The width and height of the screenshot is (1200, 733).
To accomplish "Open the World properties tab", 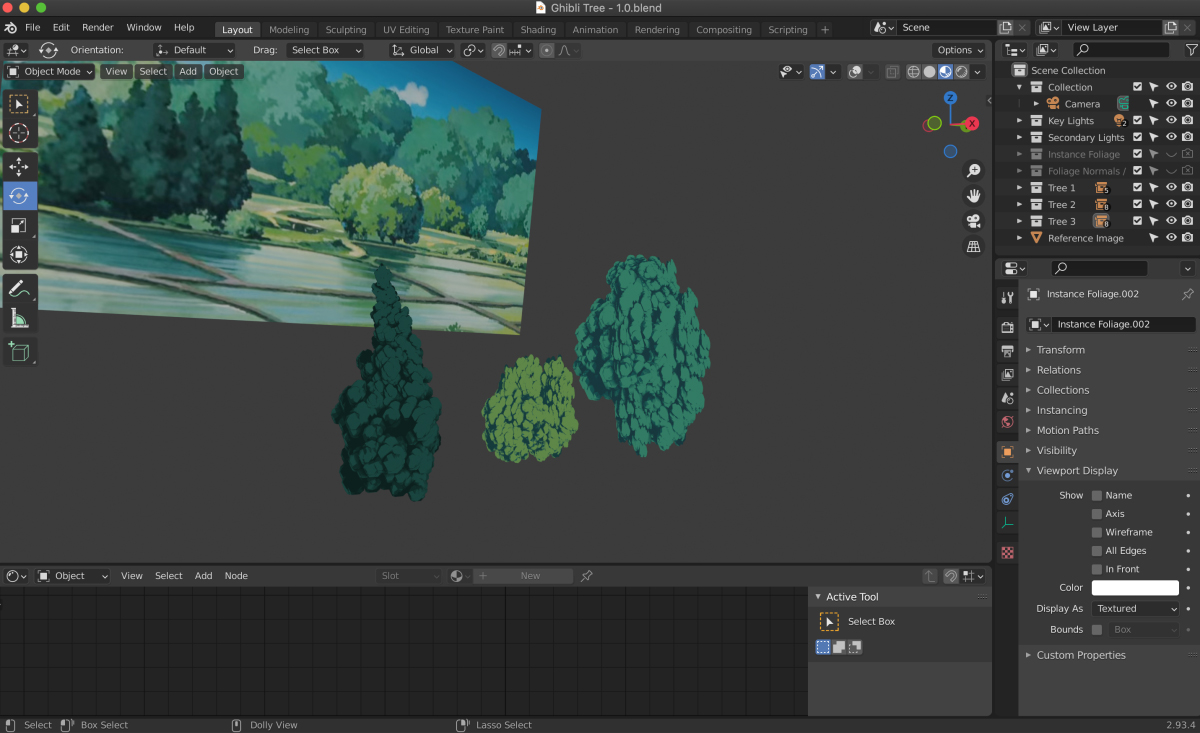I will pos(1007,422).
